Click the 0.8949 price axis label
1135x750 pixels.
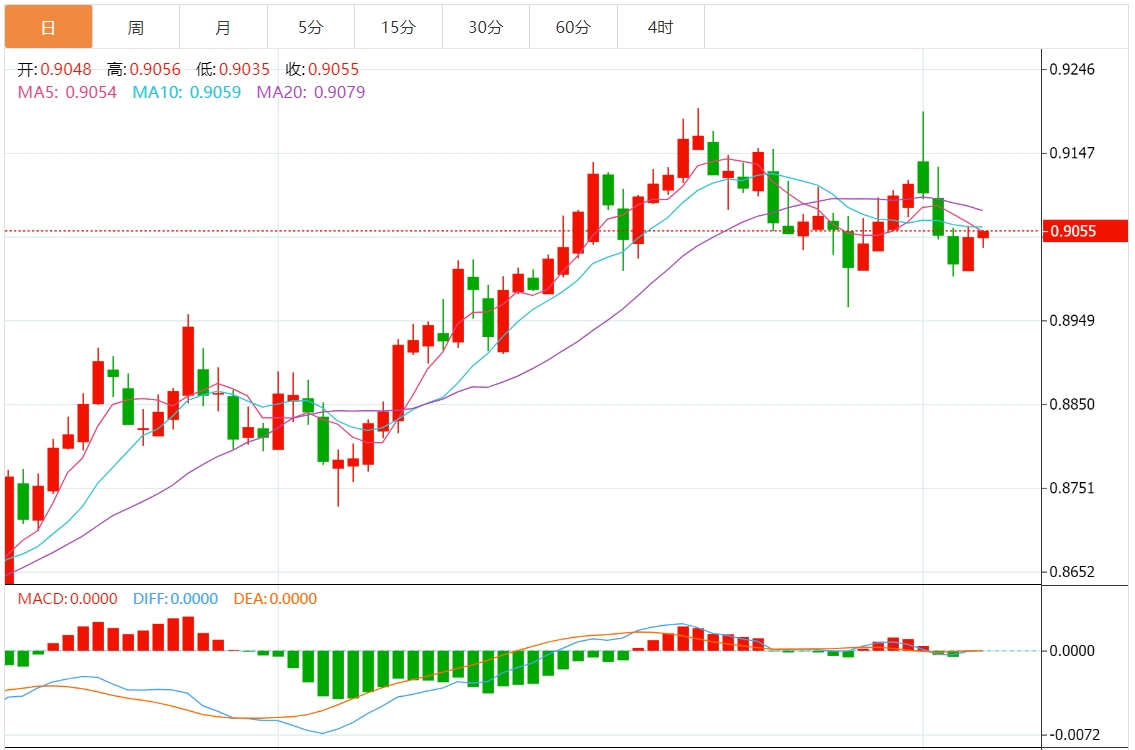(x=1072, y=320)
